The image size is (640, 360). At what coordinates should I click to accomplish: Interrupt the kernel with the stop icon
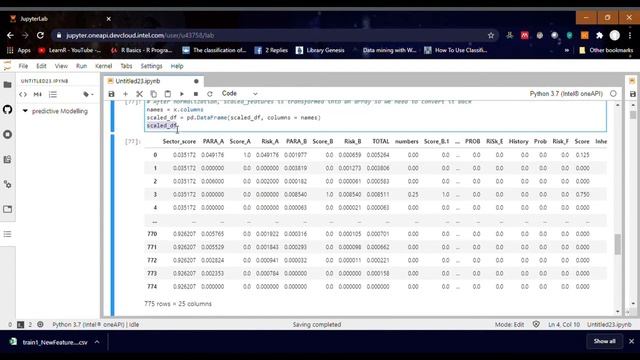pyautogui.click(x=196, y=94)
